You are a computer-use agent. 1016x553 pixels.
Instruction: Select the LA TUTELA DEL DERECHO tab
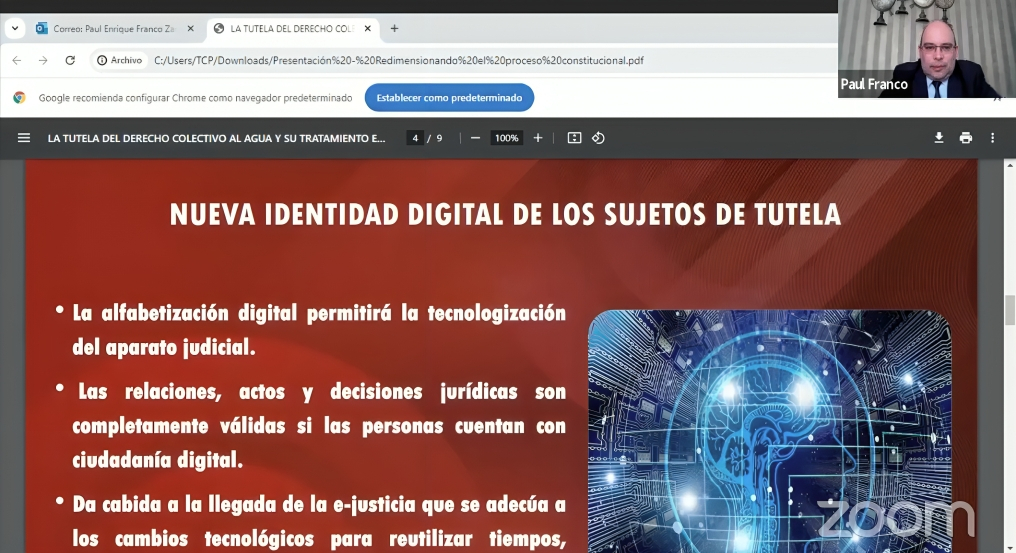[290, 29]
